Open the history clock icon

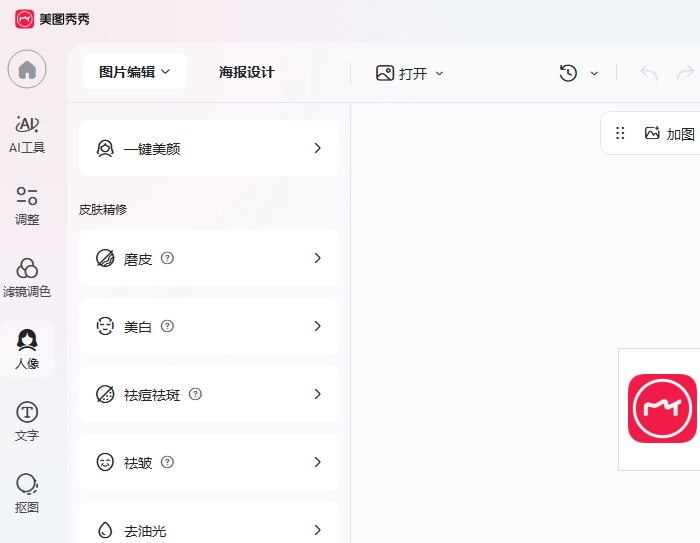tap(568, 73)
